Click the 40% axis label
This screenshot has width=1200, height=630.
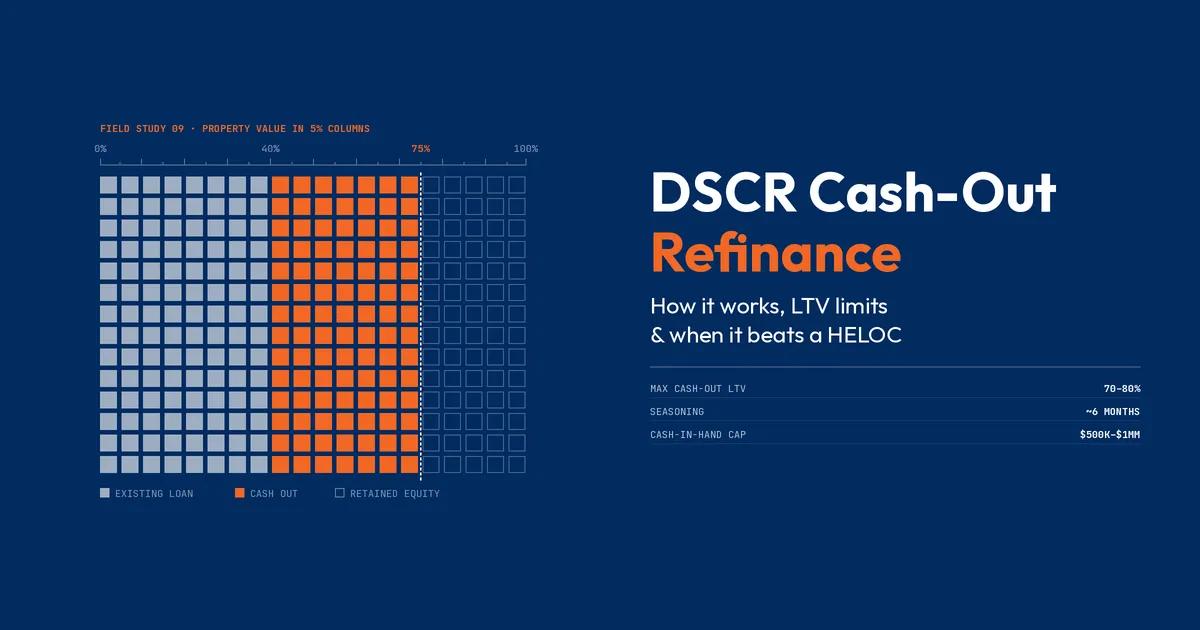pos(271,149)
